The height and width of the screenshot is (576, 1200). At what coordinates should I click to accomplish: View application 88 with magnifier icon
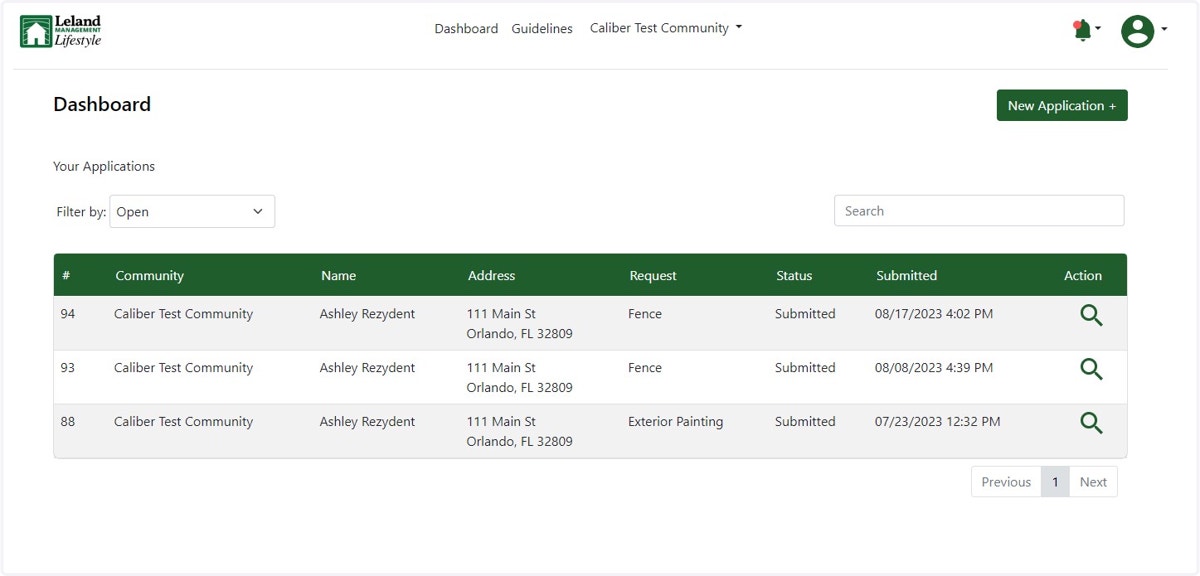tap(1091, 423)
